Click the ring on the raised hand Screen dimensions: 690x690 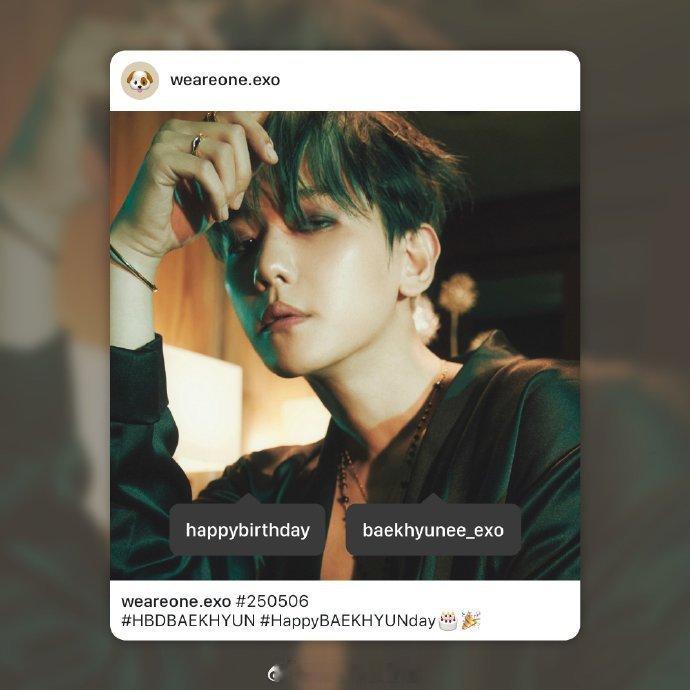click(x=197, y=144)
